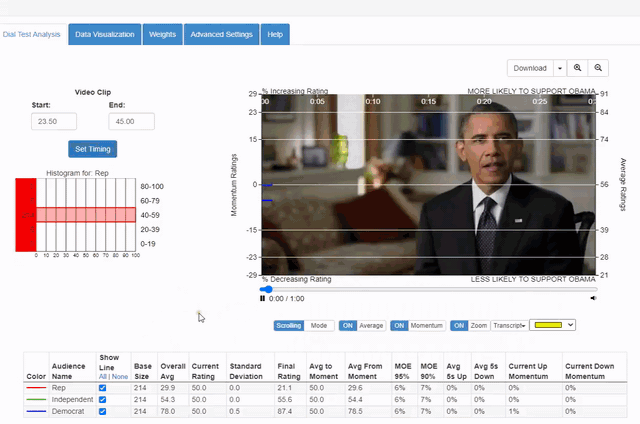This screenshot has width=640, height=424.
Task: Open the yellow color picker dropdown
Action: 552,325
